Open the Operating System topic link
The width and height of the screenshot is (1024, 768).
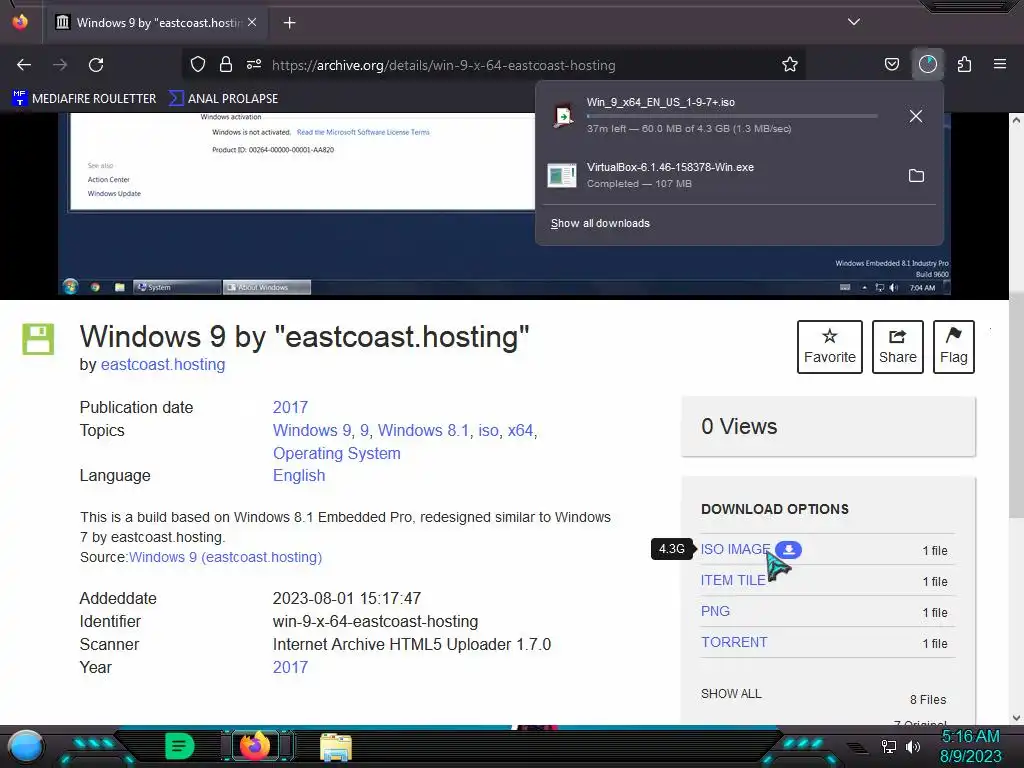click(x=336, y=453)
